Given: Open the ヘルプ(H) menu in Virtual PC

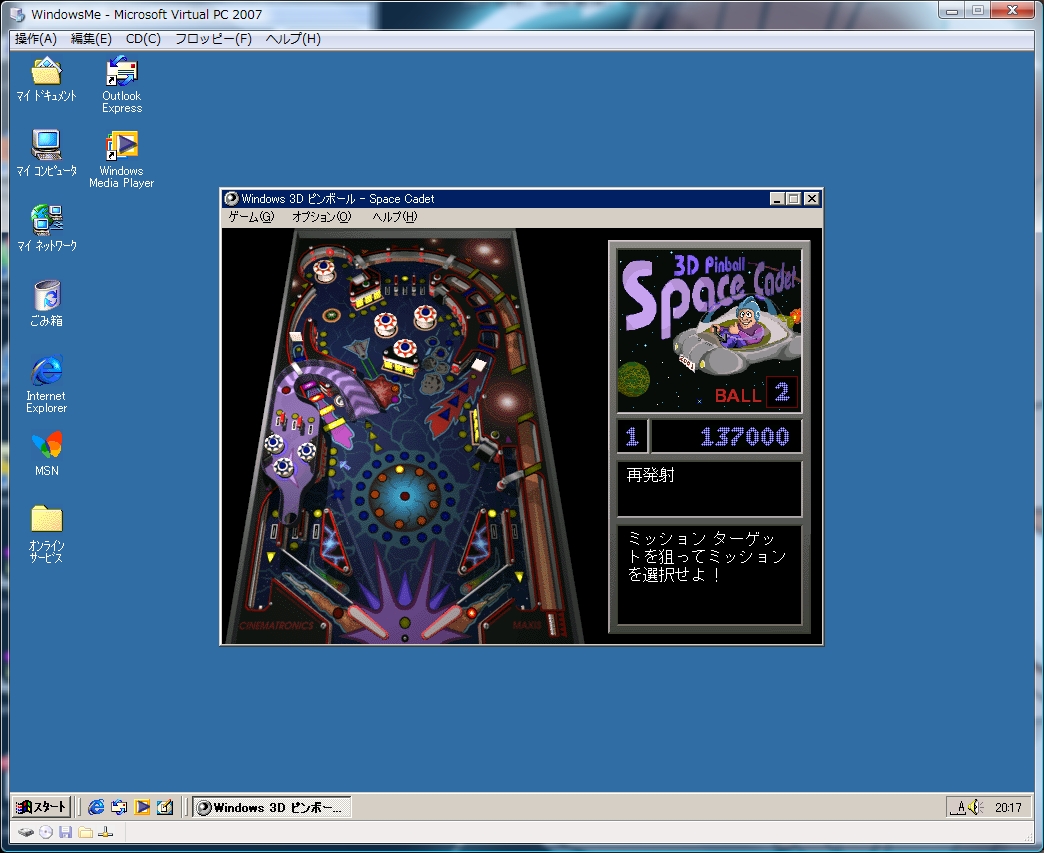Looking at the screenshot, I should pos(293,39).
